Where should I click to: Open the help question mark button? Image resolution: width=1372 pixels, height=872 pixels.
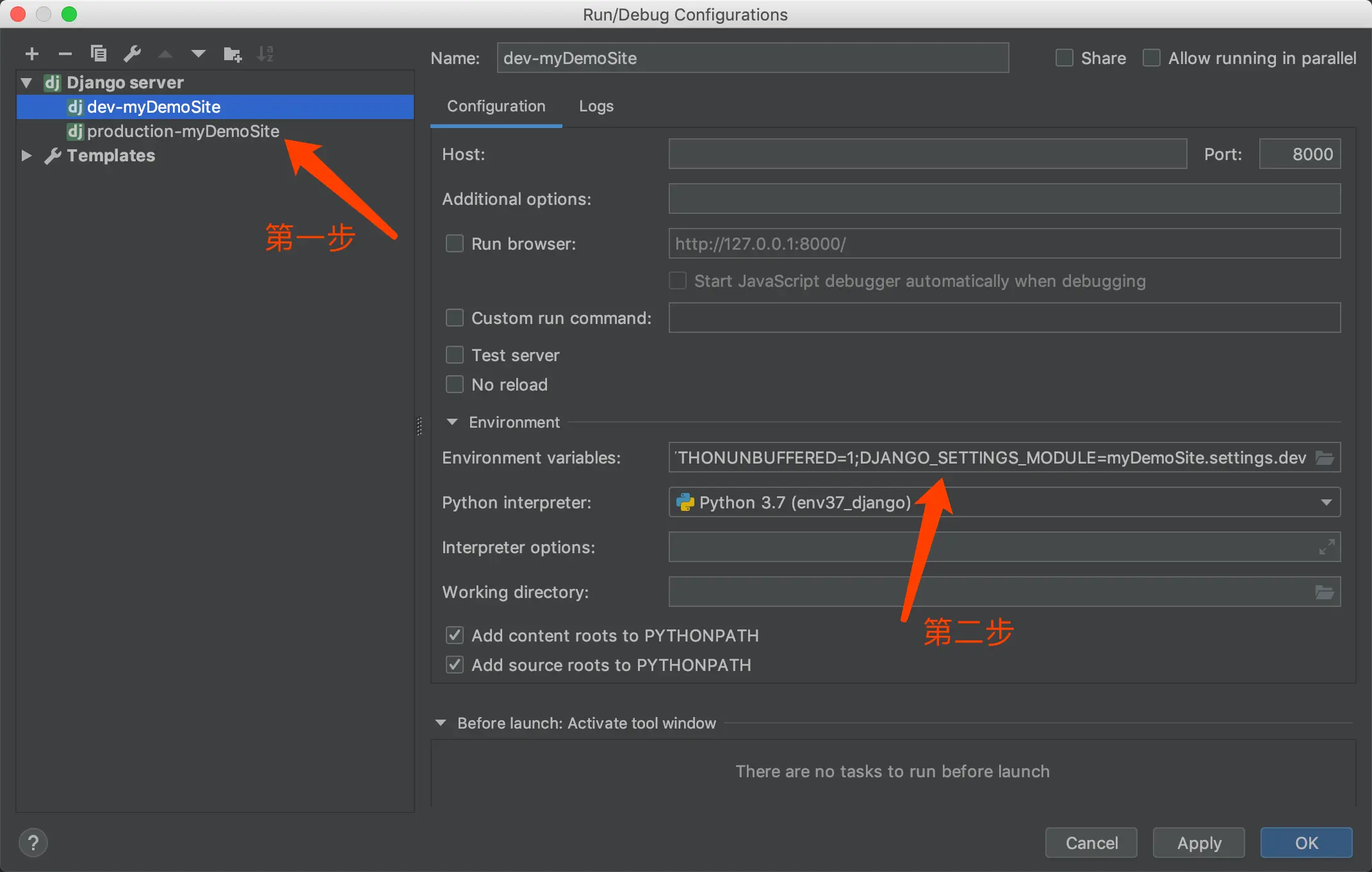tap(33, 843)
